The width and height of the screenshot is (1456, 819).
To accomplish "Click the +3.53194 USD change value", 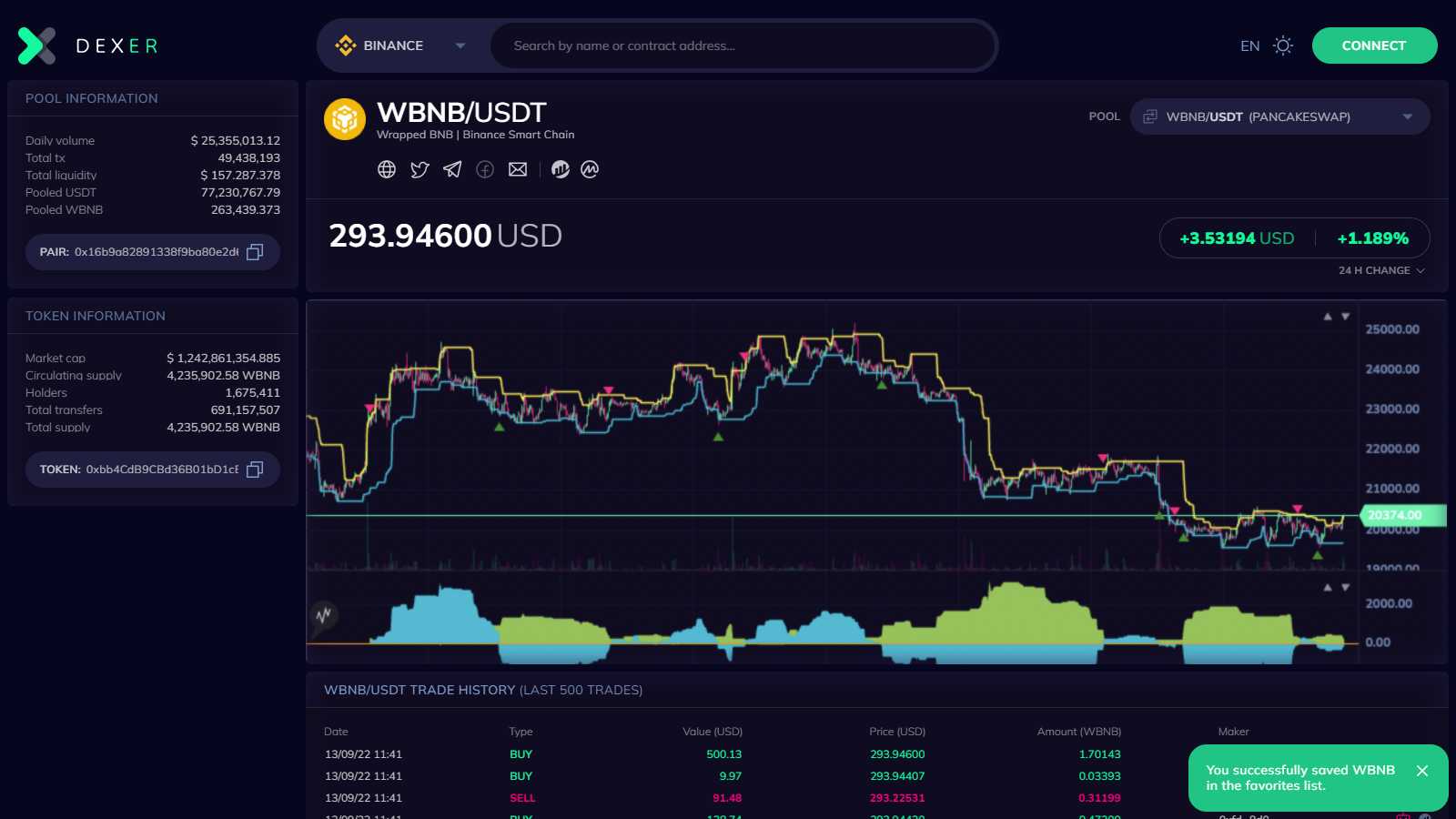I will coord(1237,238).
